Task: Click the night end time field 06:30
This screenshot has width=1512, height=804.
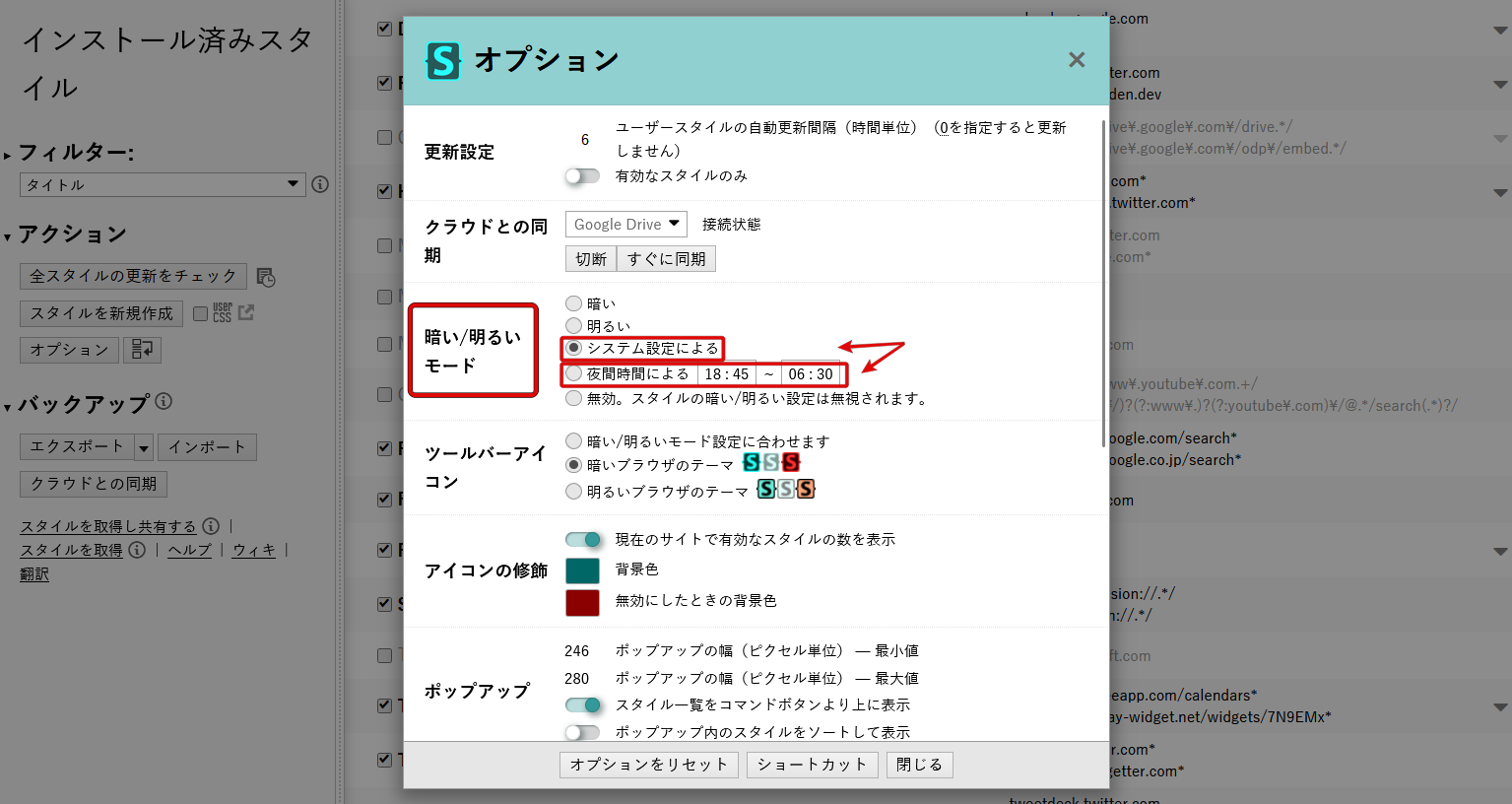Action: pyautogui.click(x=811, y=374)
